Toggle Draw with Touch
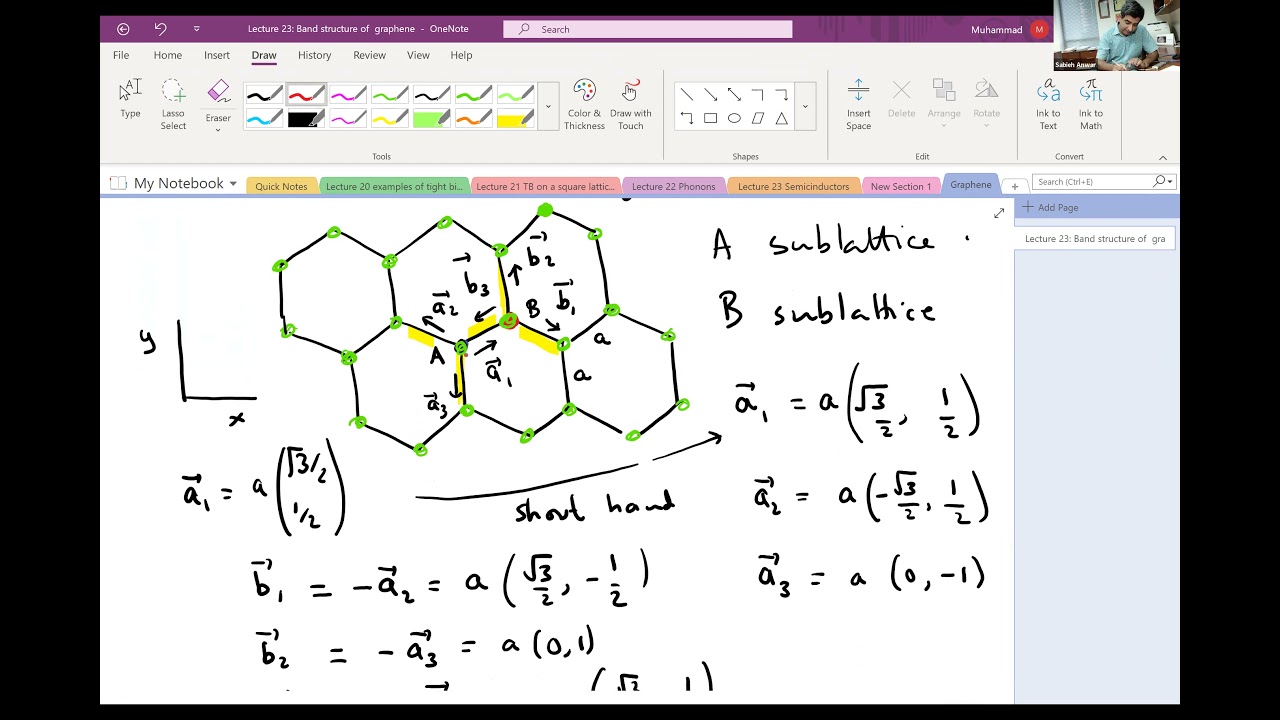The width and height of the screenshot is (1280, 720). (x=630, y=105)
